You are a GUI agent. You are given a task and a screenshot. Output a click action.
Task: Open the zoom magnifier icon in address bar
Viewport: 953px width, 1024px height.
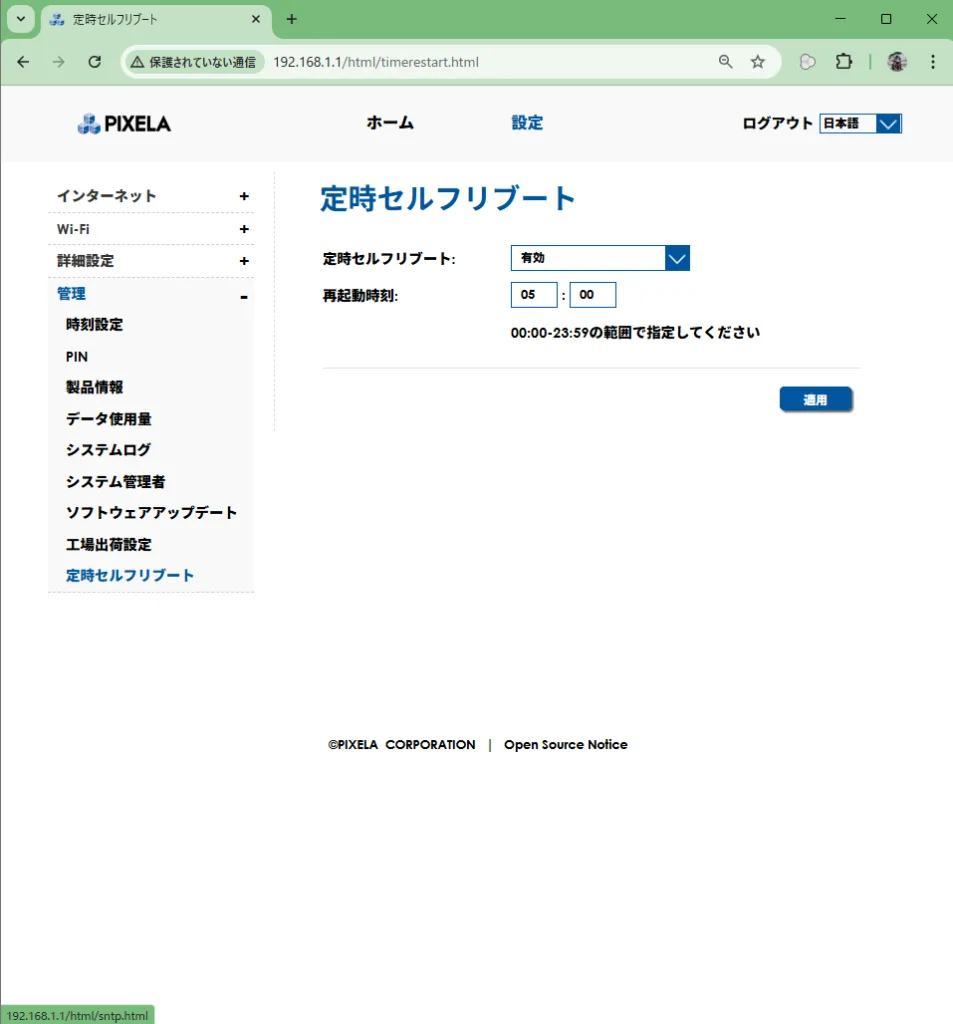(x=725, y=62)
